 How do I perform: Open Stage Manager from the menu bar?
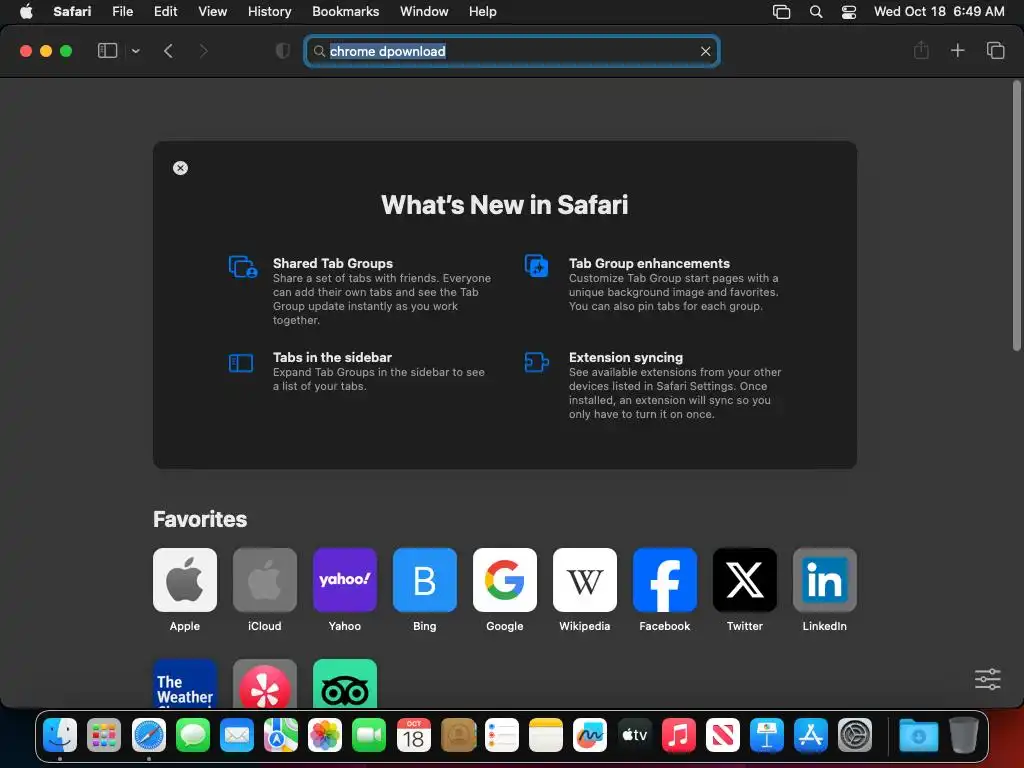pos(781,12)
